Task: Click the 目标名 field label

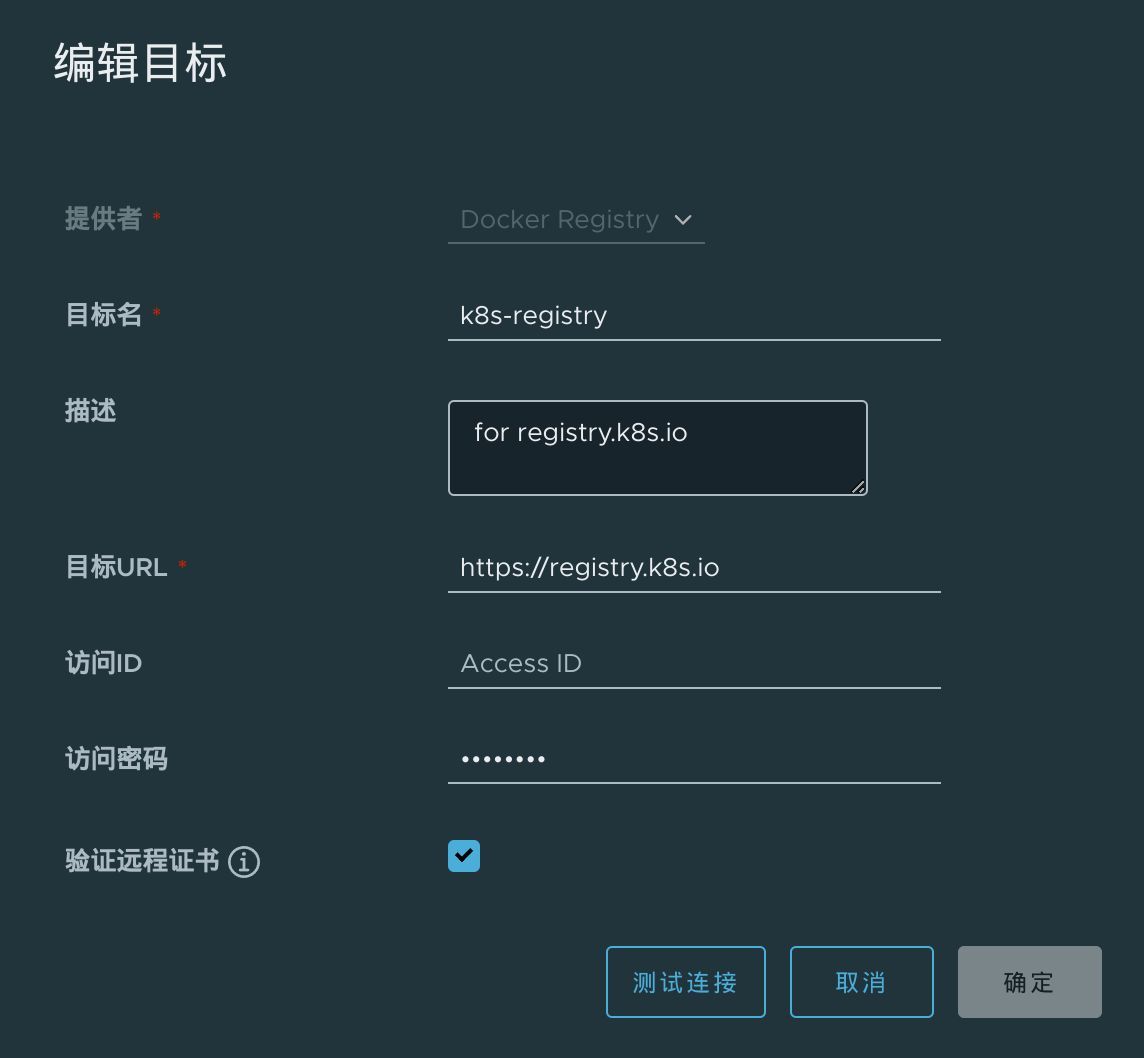Action: 103,315
